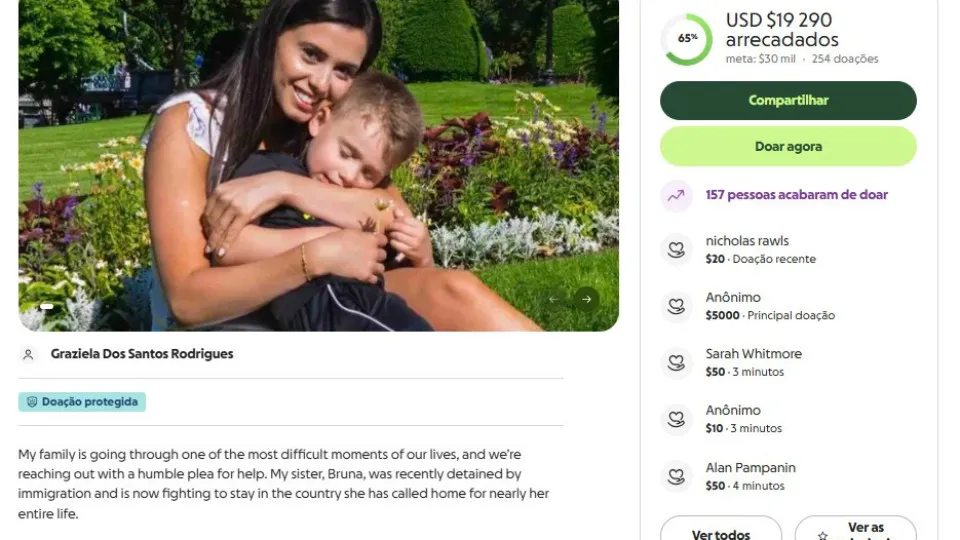Click the heart icon next to Sarah Whitmore
The height and width of the screenshot is (540, 960).
(677, 363)
